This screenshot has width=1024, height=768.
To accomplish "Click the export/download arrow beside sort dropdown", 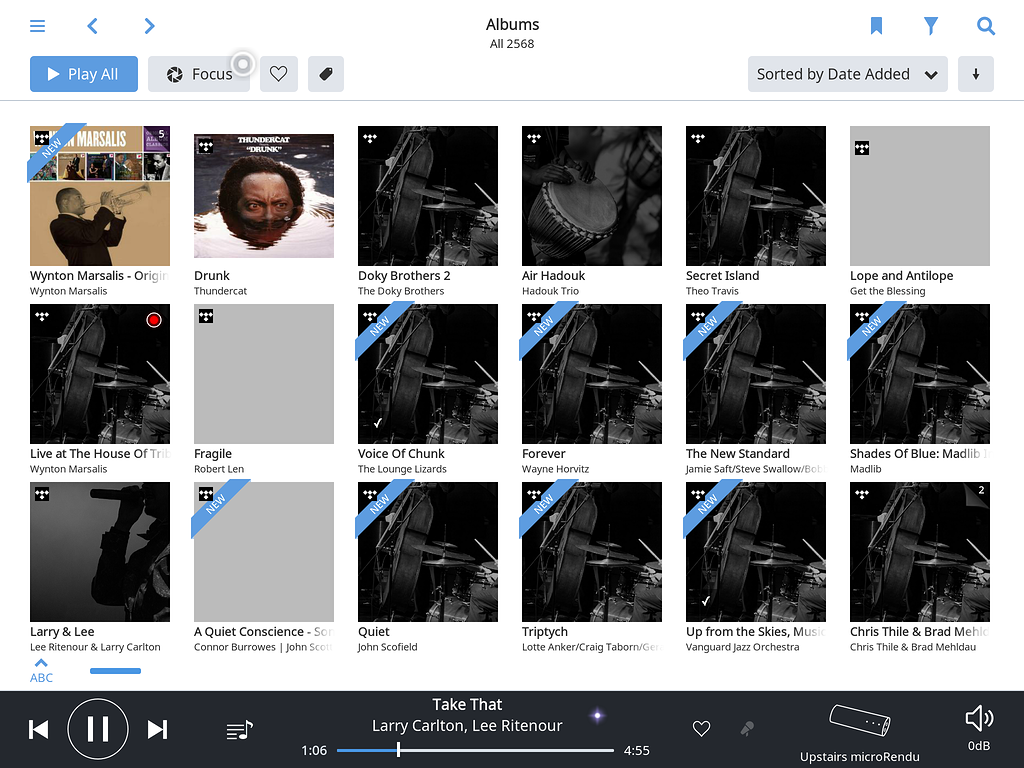I will 976,74.
